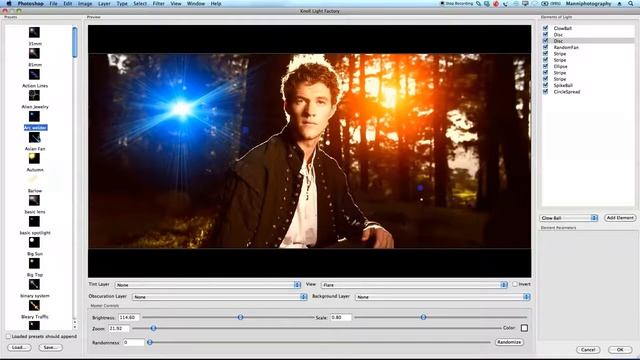
Task: Open the Tint Layer dropdown
Action: click(208, 285)
